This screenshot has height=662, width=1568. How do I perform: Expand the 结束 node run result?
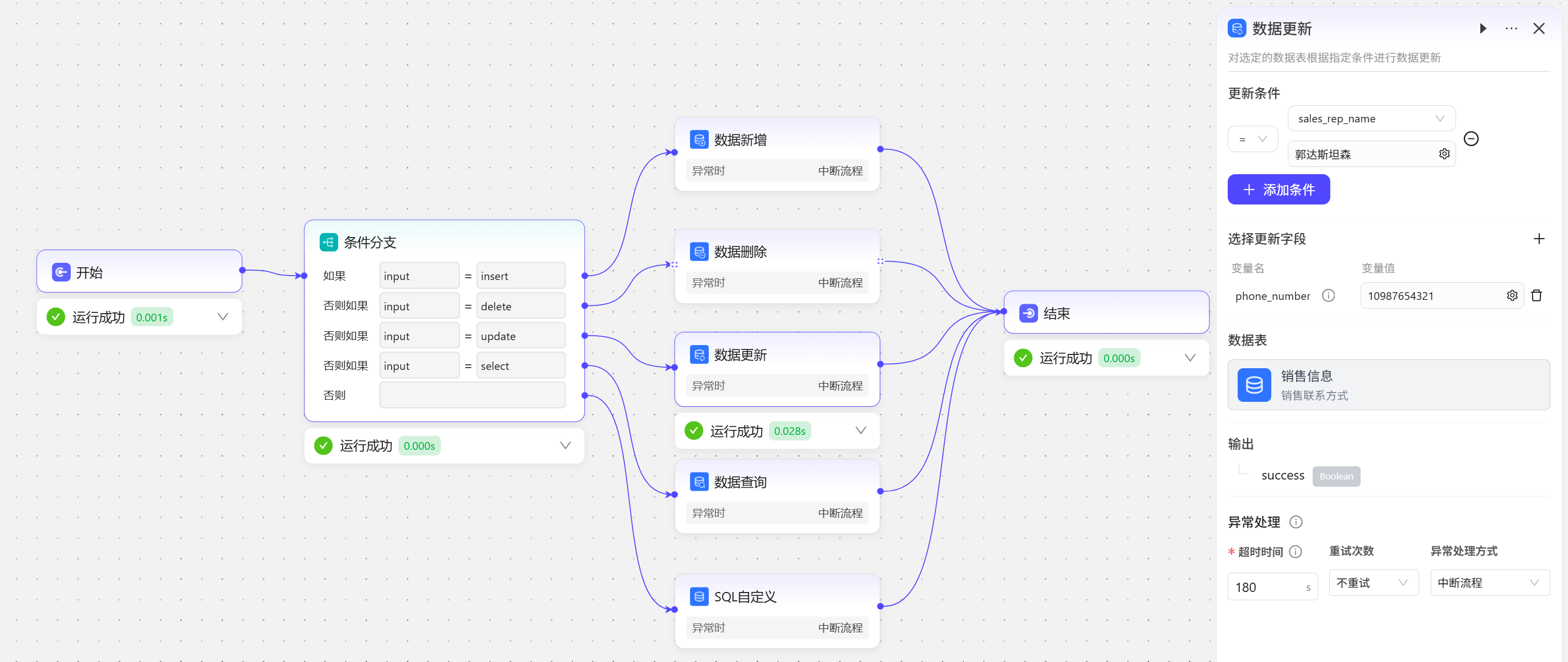point(1190,358)
